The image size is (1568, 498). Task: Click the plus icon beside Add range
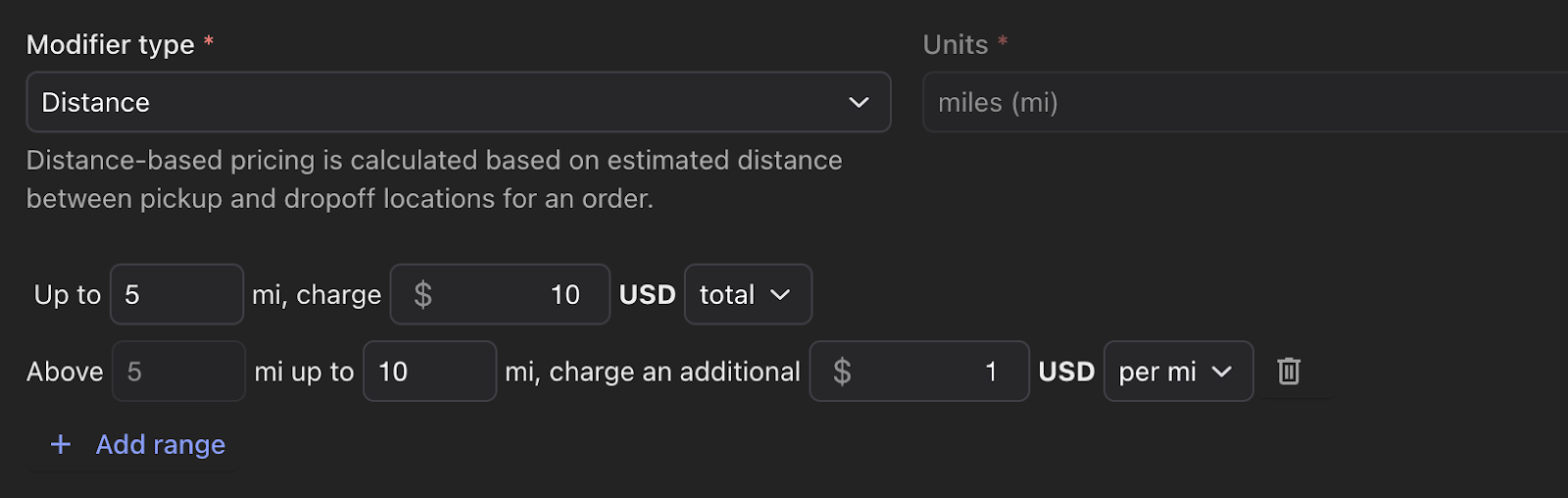coord(61,445)
